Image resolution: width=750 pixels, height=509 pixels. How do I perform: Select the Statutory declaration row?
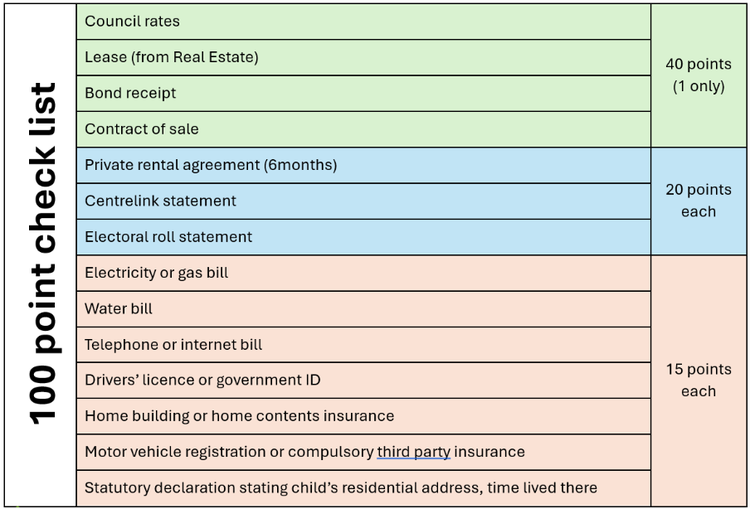(340, 488)
